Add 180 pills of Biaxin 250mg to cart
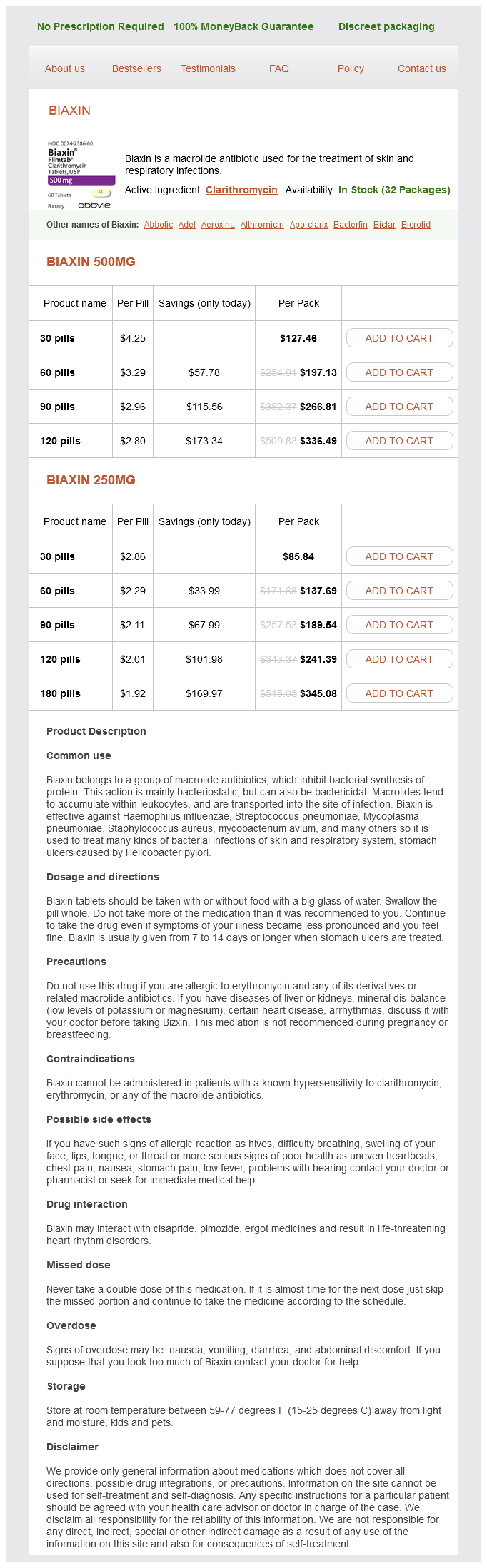 click(399, 693)
